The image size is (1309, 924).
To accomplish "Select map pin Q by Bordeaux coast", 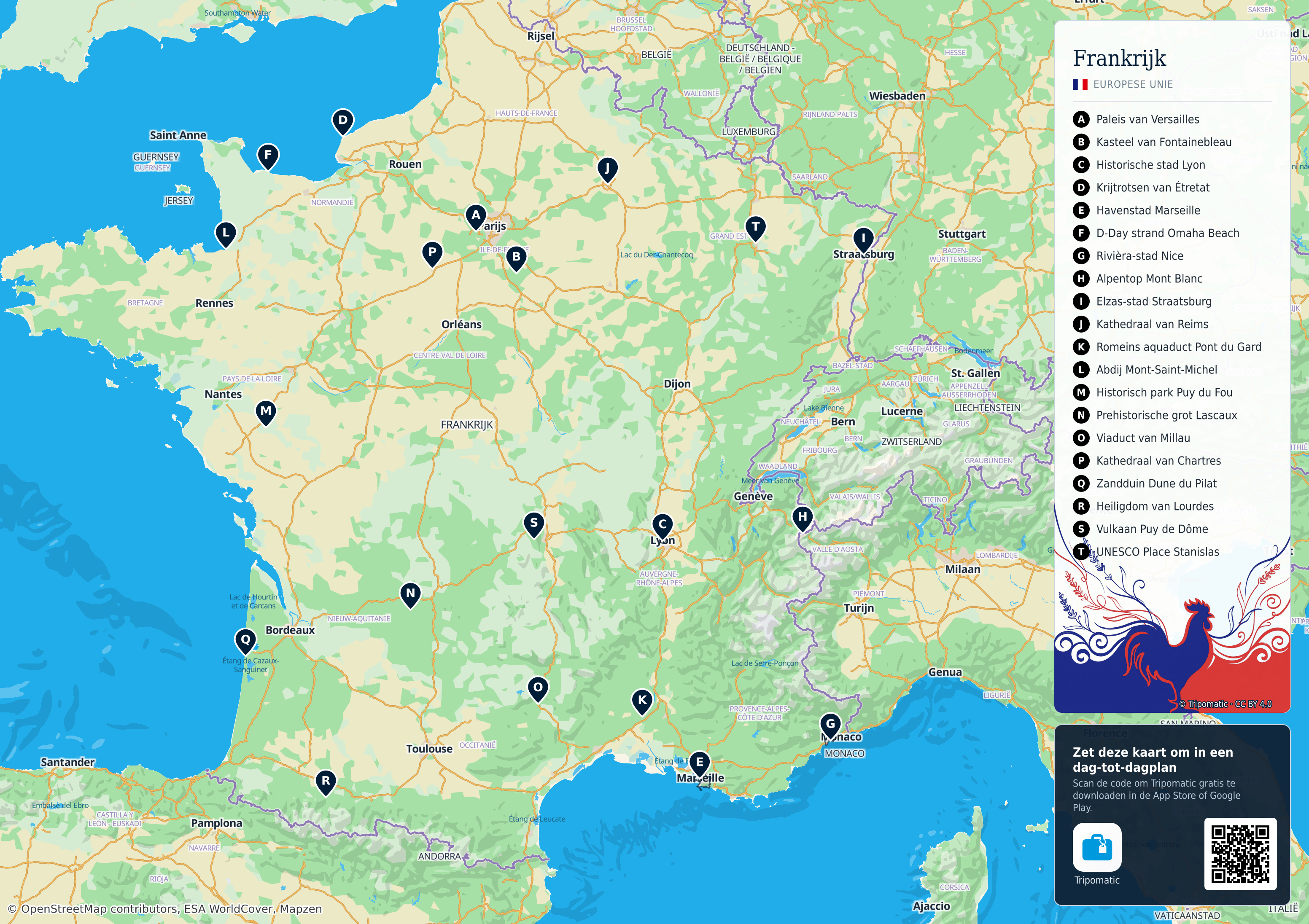I will (x=246, y=641).
